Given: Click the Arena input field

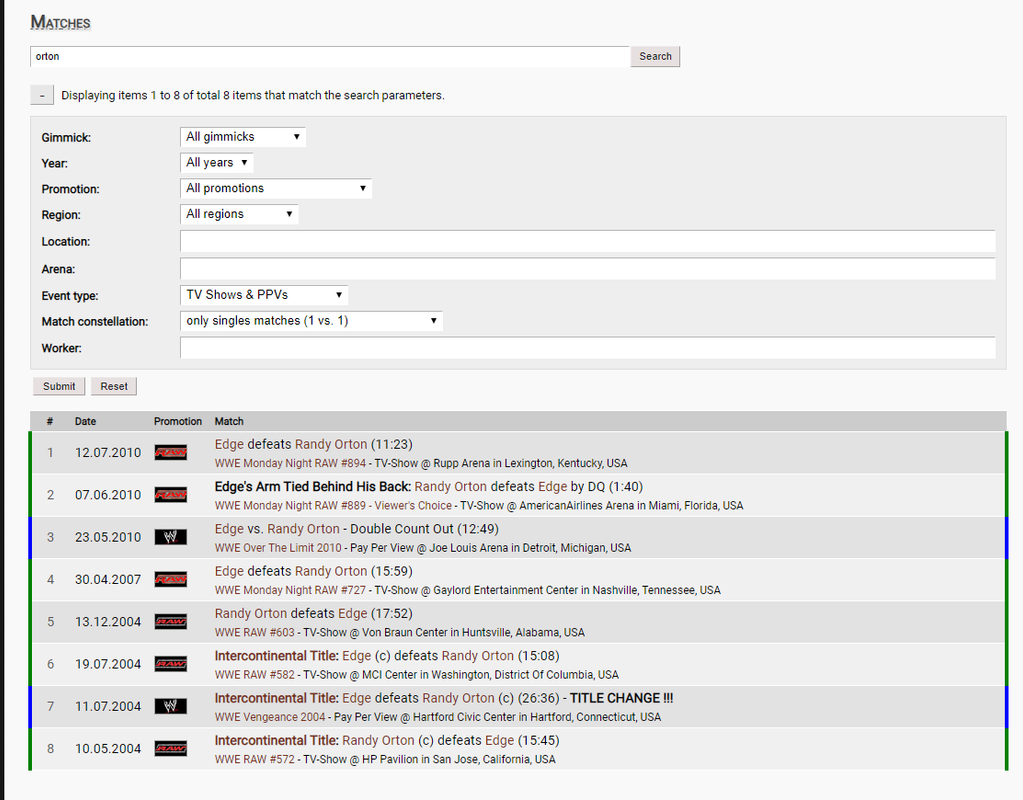Looking at the screenshot, I should click(588, 268).
